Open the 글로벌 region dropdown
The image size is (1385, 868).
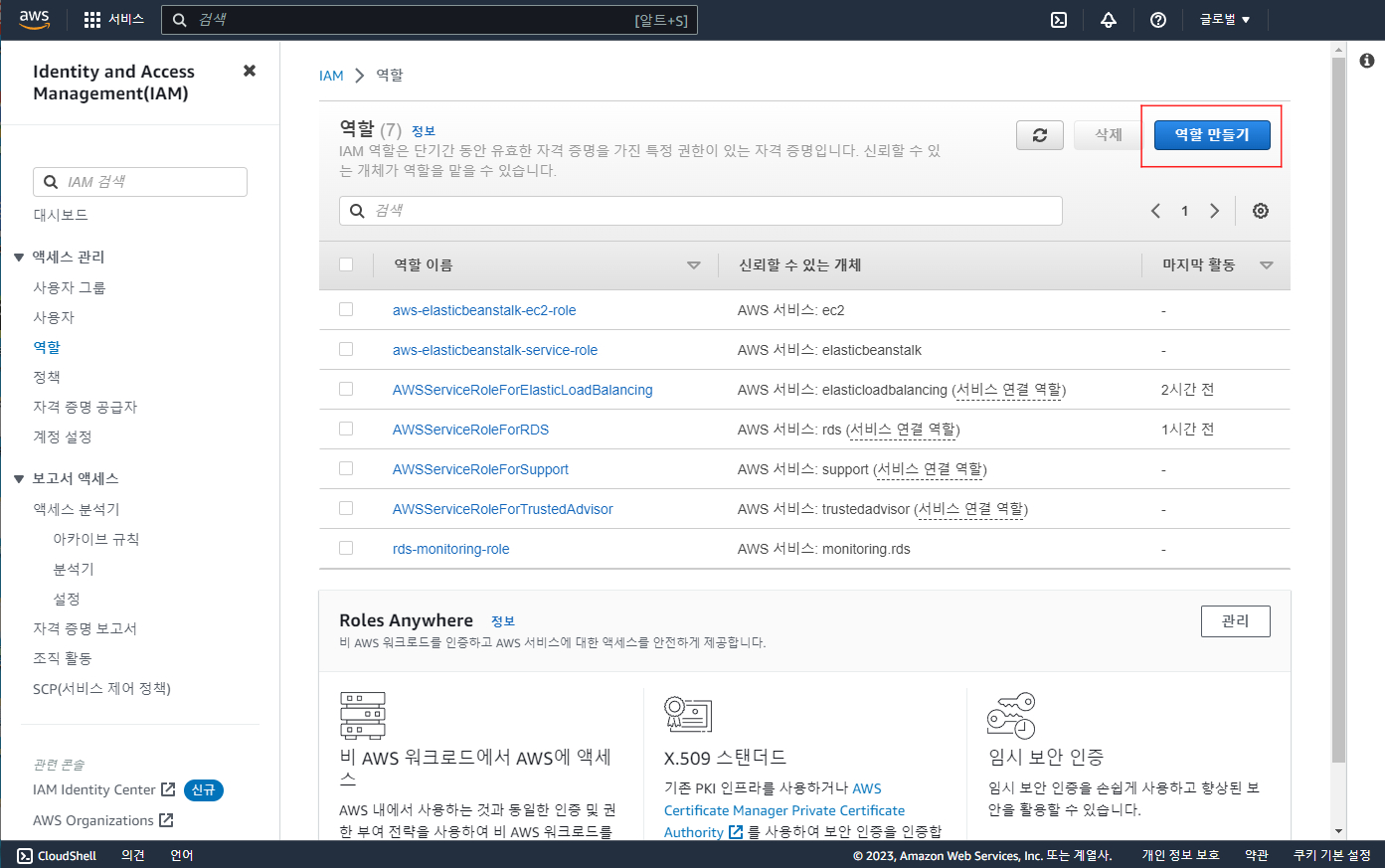coord(1225,20)
